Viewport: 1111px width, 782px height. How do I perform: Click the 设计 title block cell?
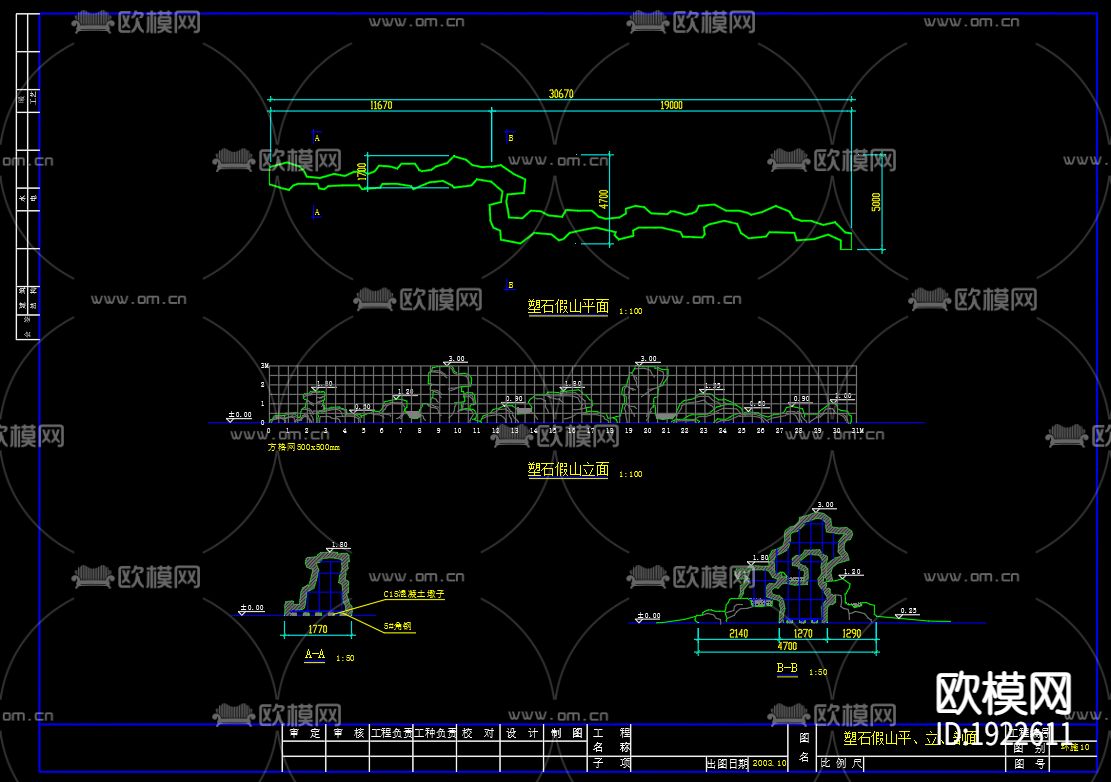point(521,734)
